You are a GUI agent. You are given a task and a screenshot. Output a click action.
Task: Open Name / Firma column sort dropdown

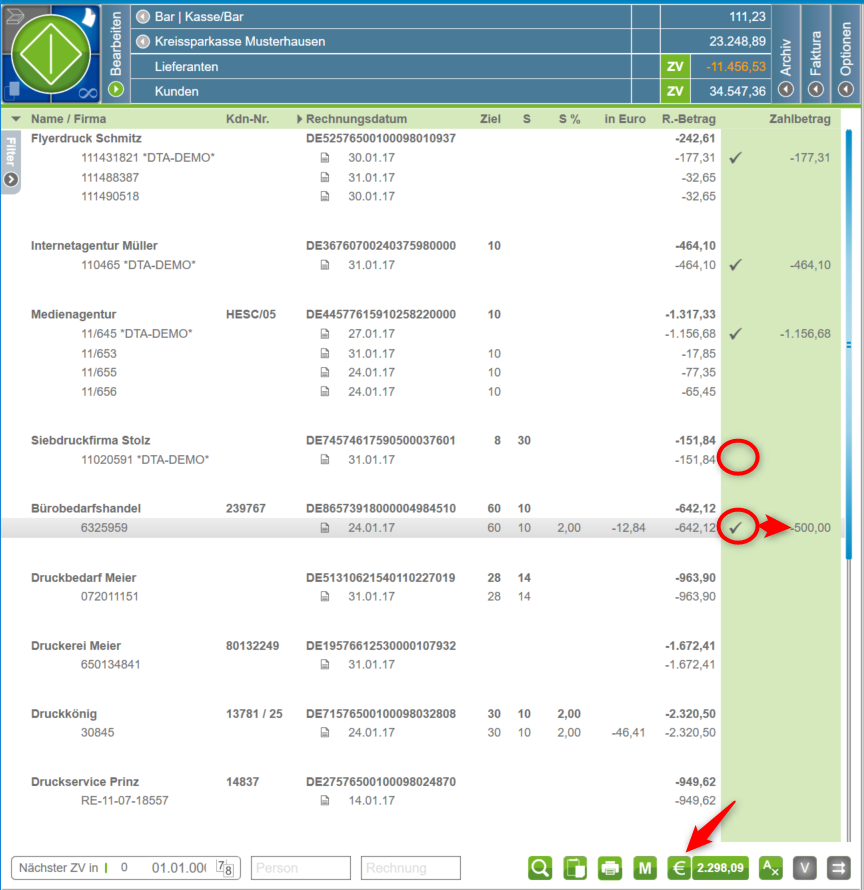pos(15,119)
